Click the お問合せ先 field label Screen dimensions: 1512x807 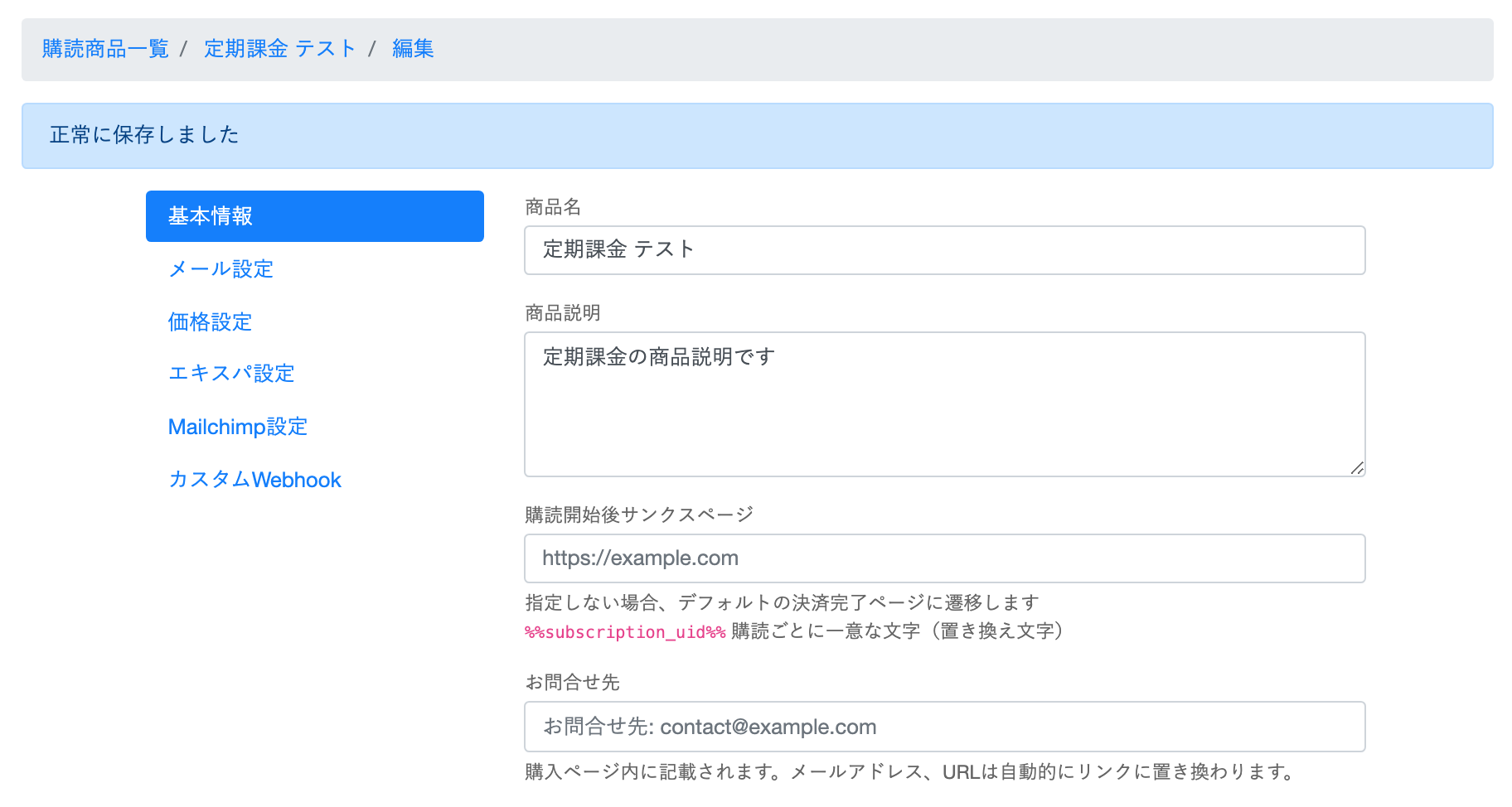572,683
